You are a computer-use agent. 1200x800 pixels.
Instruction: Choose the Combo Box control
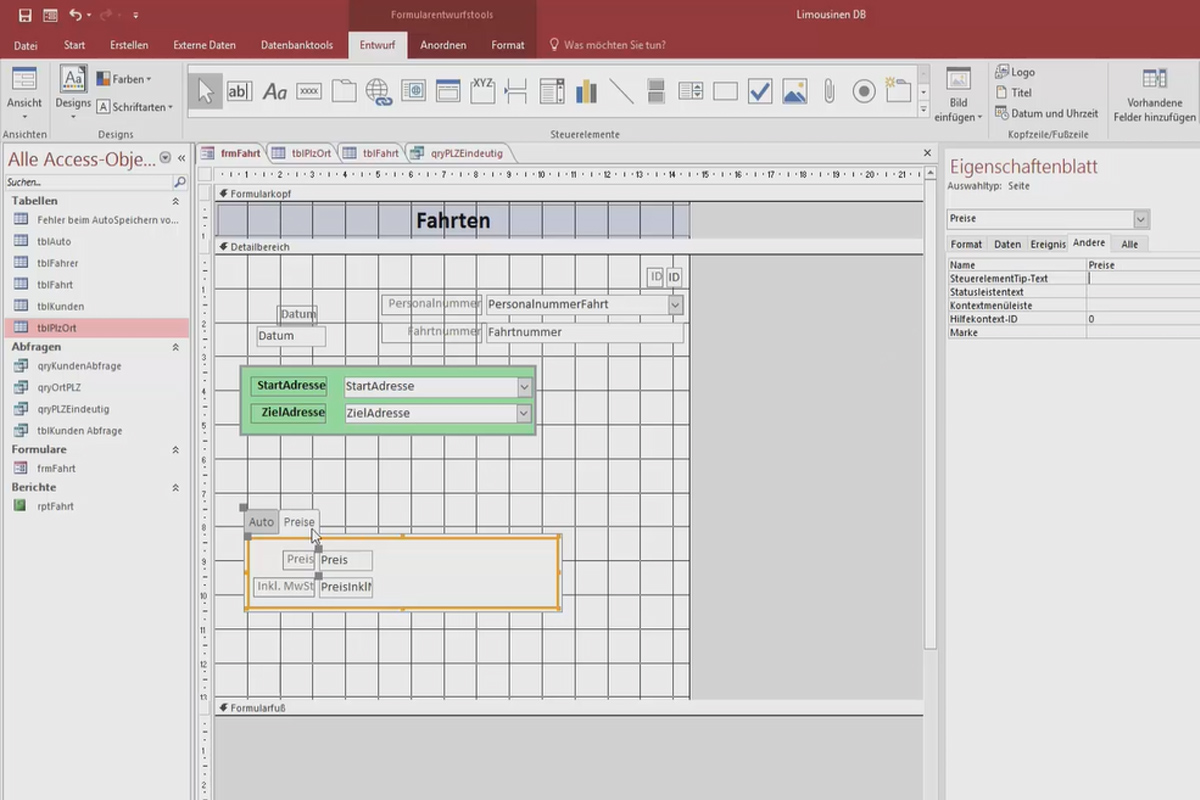point(552,92)
